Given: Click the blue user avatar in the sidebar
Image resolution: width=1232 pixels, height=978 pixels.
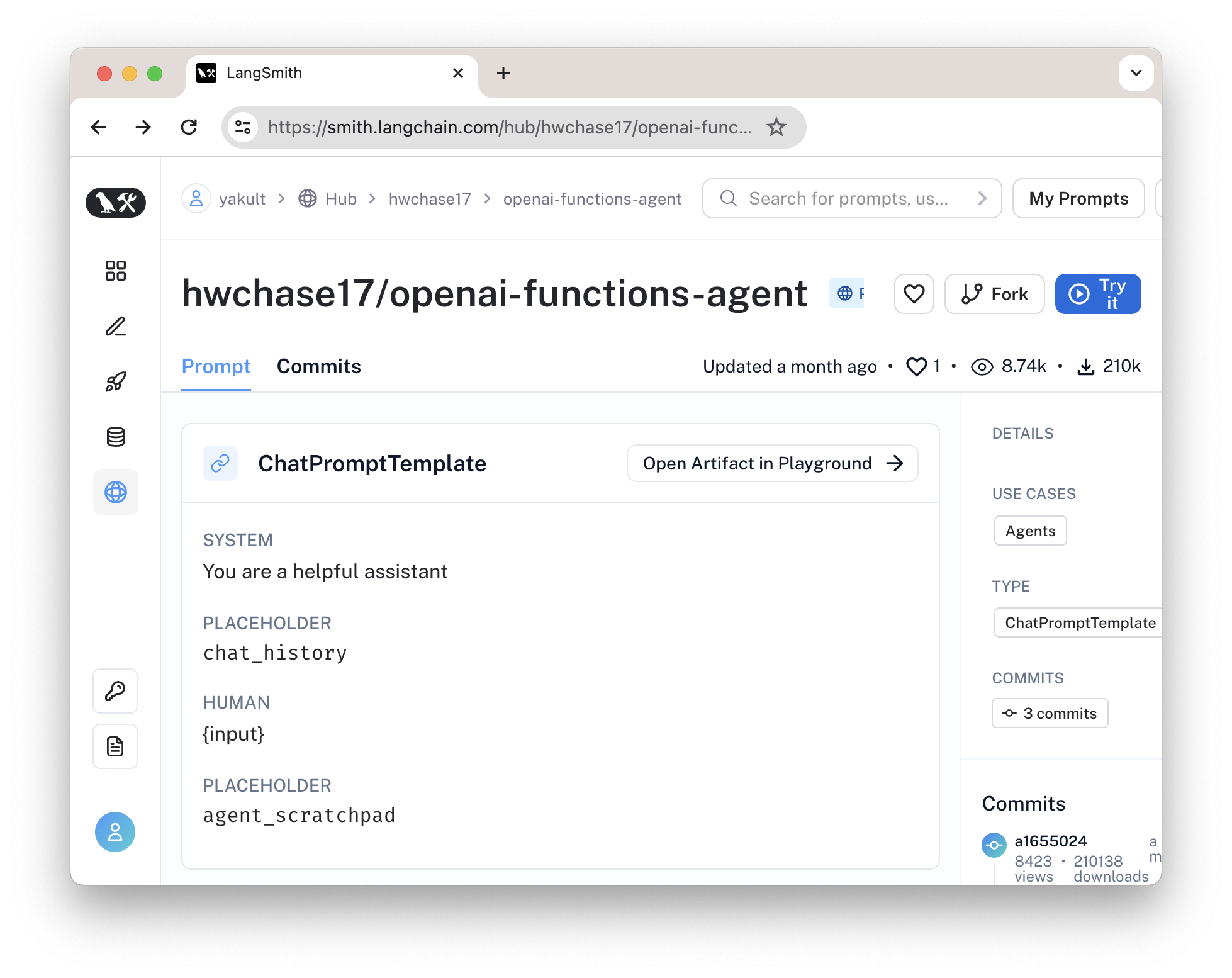Looking at the screenshot, I should (115, 832).
